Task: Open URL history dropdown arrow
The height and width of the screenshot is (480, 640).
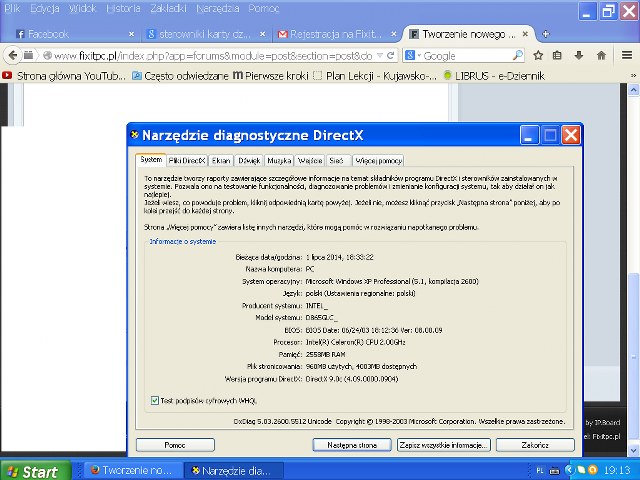Action: (380, 55)
